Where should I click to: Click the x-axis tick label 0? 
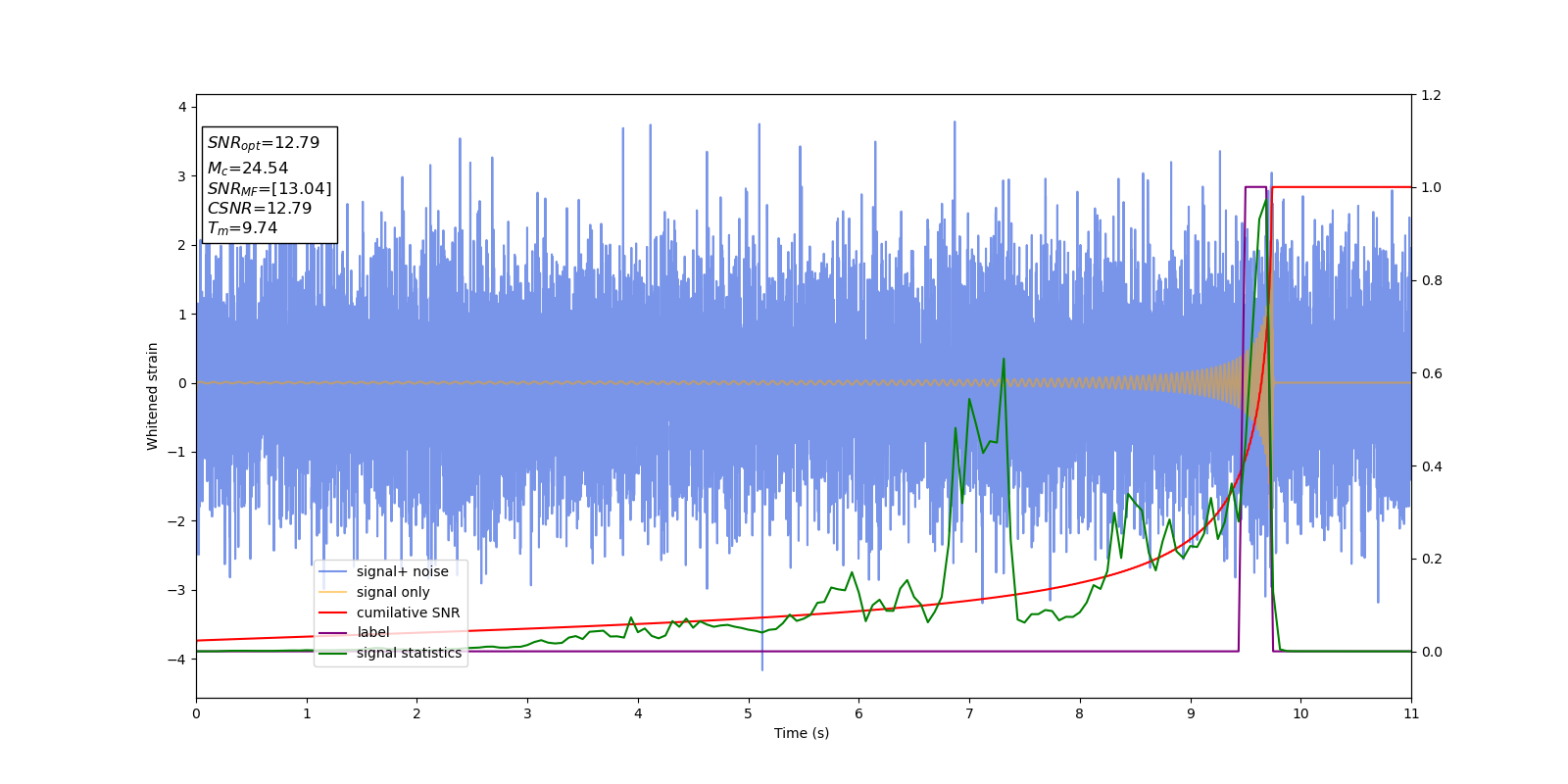pyautogui.click(x=196, y=713)
